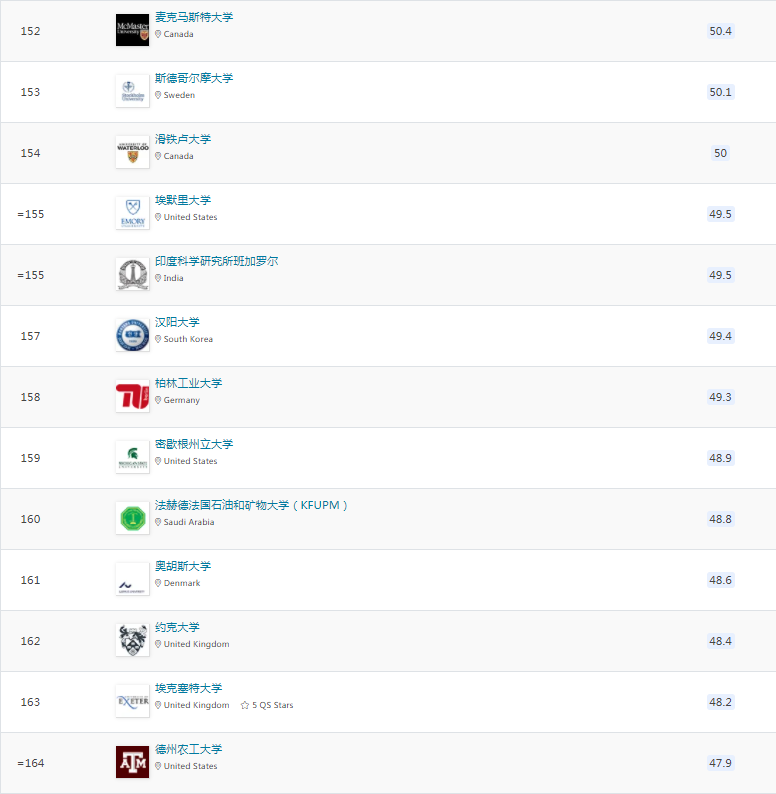Screen dimensions: 776x794
Task: Select the score 50 badge
Action: click(x=720, y=153)
